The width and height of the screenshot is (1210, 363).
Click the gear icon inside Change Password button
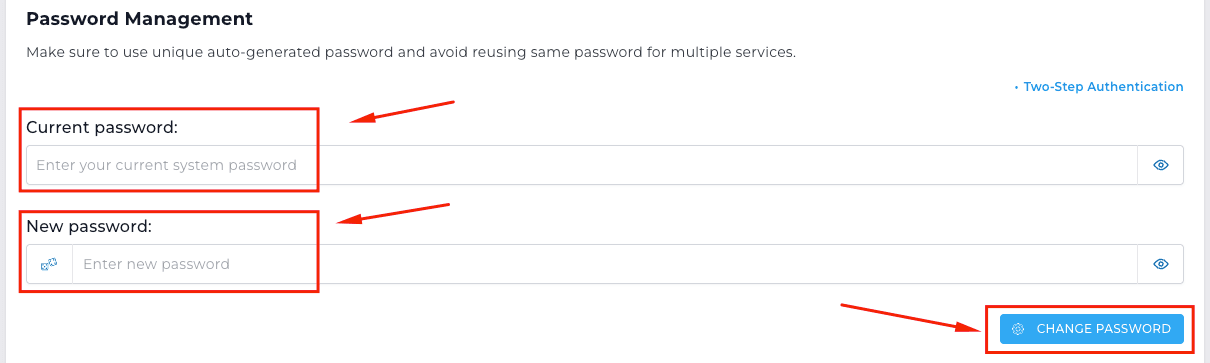coord(1018,329)
